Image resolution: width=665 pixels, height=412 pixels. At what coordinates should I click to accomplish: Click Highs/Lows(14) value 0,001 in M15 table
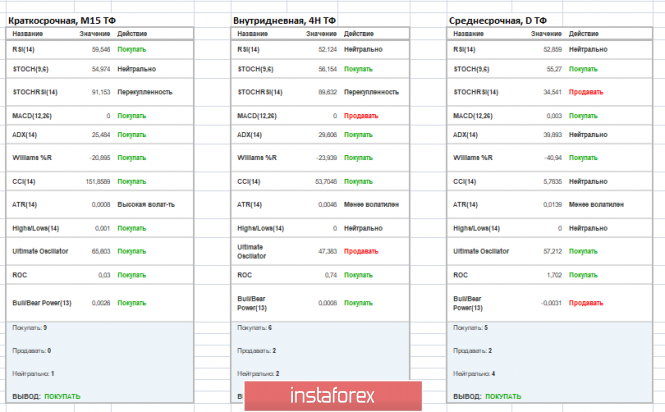point(102,228)
